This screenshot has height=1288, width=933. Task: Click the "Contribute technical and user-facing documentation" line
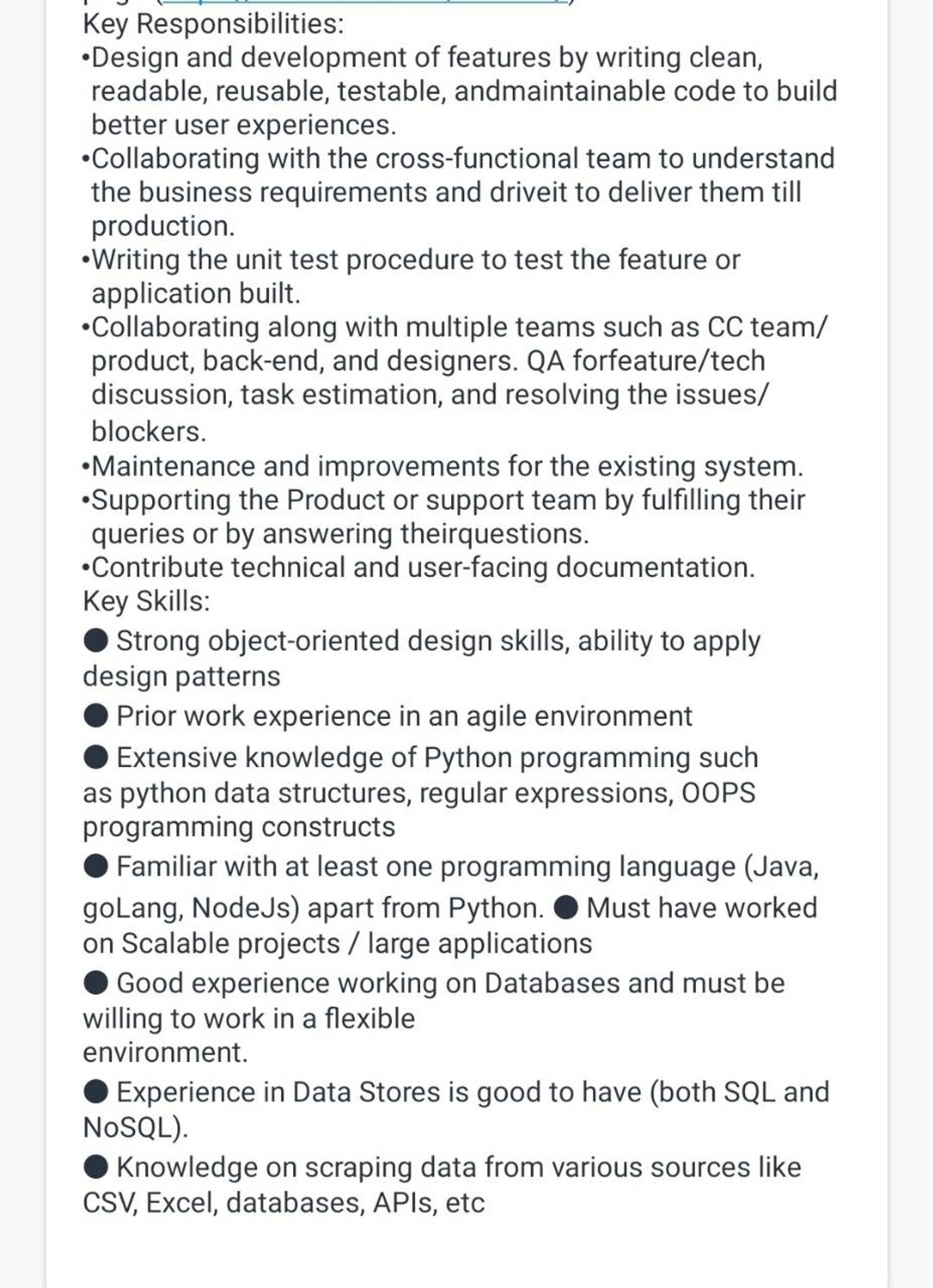[x=418, y=567]
